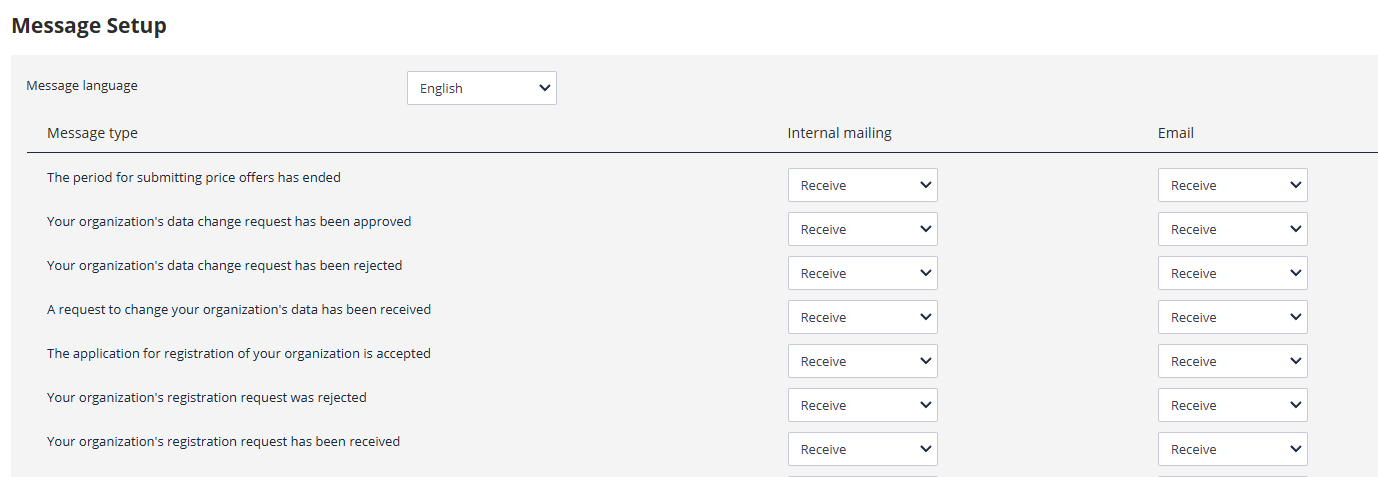This screenshot has height=477, width=1378.
Task: Open Email dropdown for registration request received
Action: coord(1233,449)
